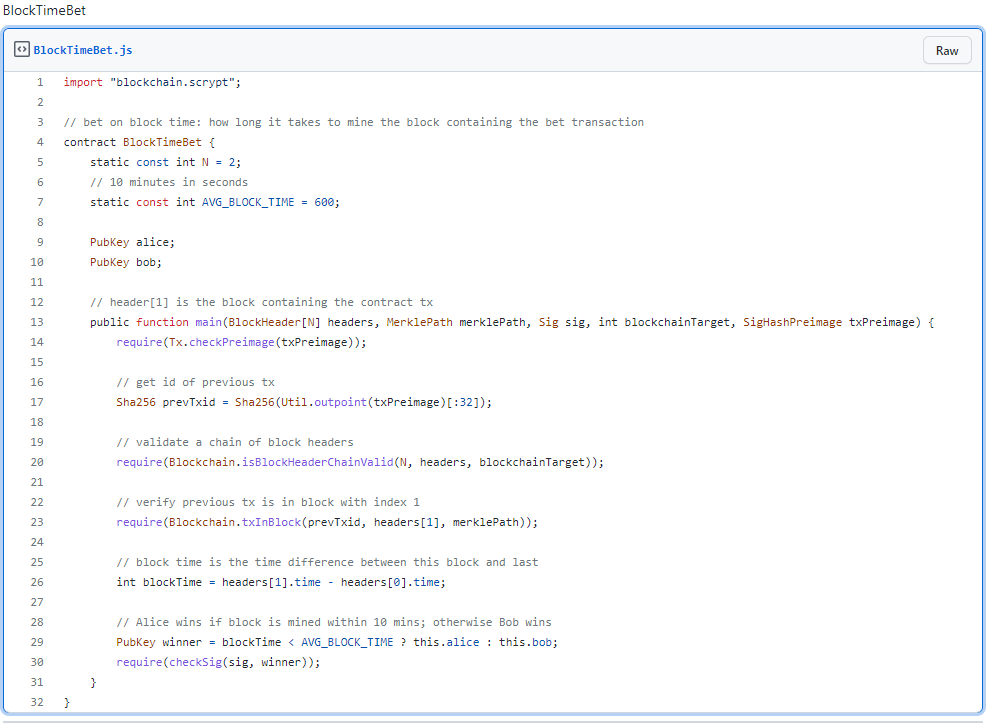The height and width of the screenshot is (728, 994).
Task: Click the import "blockchain.scrypt" statement
Action: (152, 82)
